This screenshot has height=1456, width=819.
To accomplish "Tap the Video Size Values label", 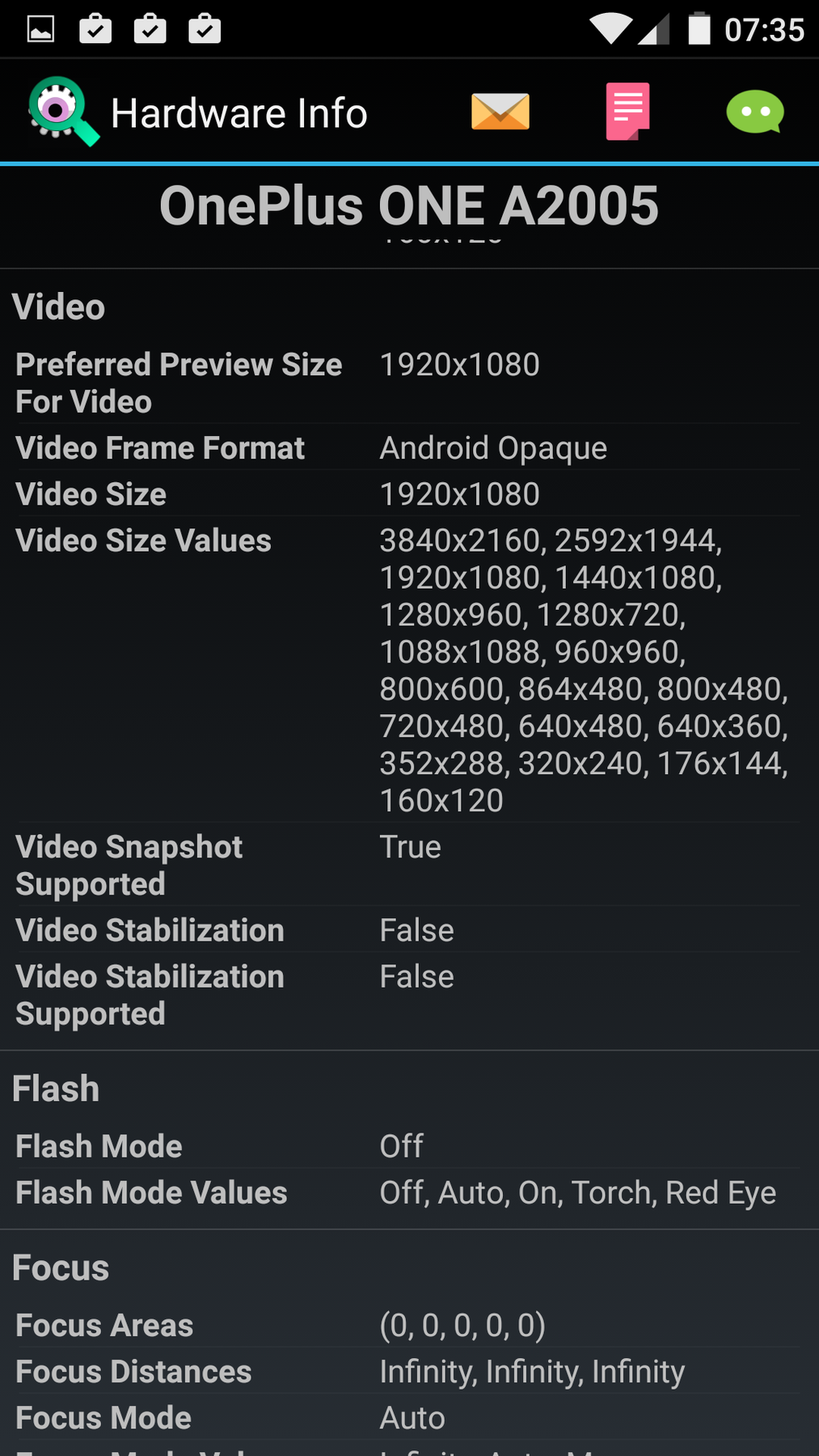I will (x=144, y=540).
